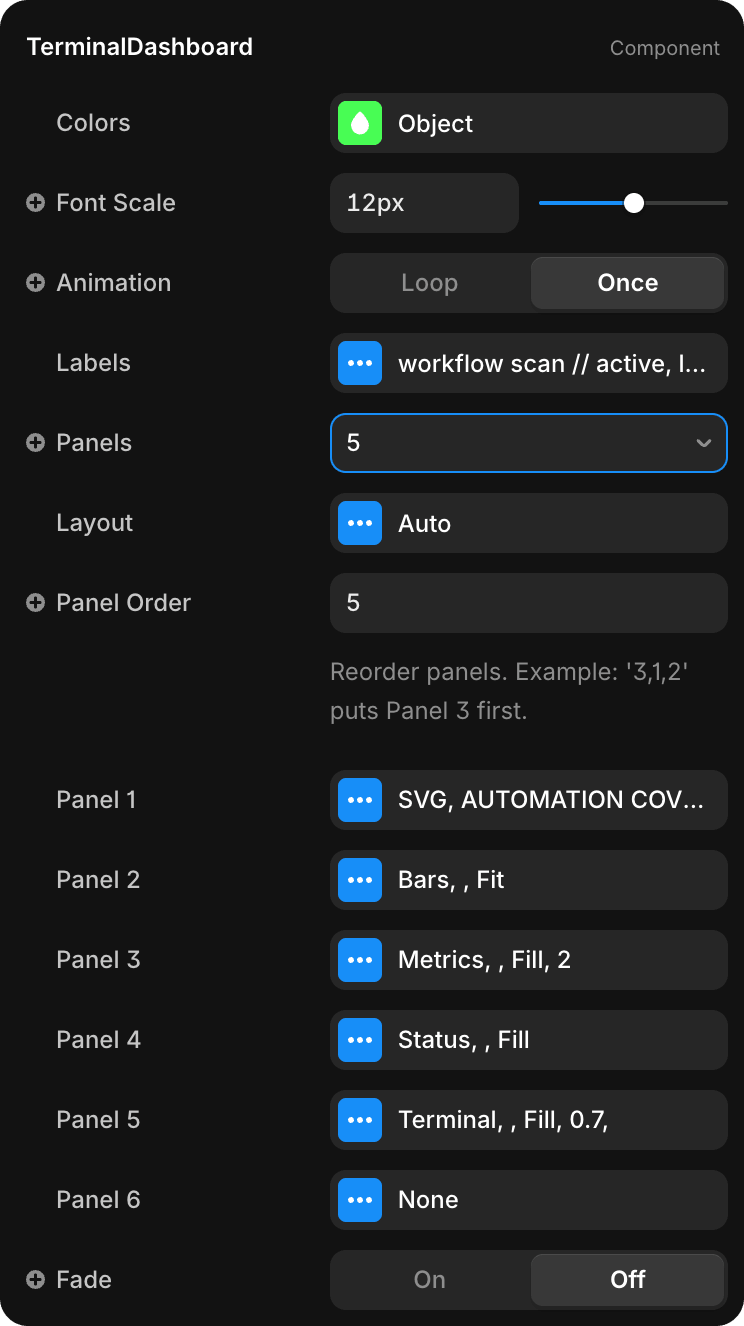744x1326 pixels.
Task: Open the Panel 5 Terminal settings
Action: click(x=529, y=1120)
